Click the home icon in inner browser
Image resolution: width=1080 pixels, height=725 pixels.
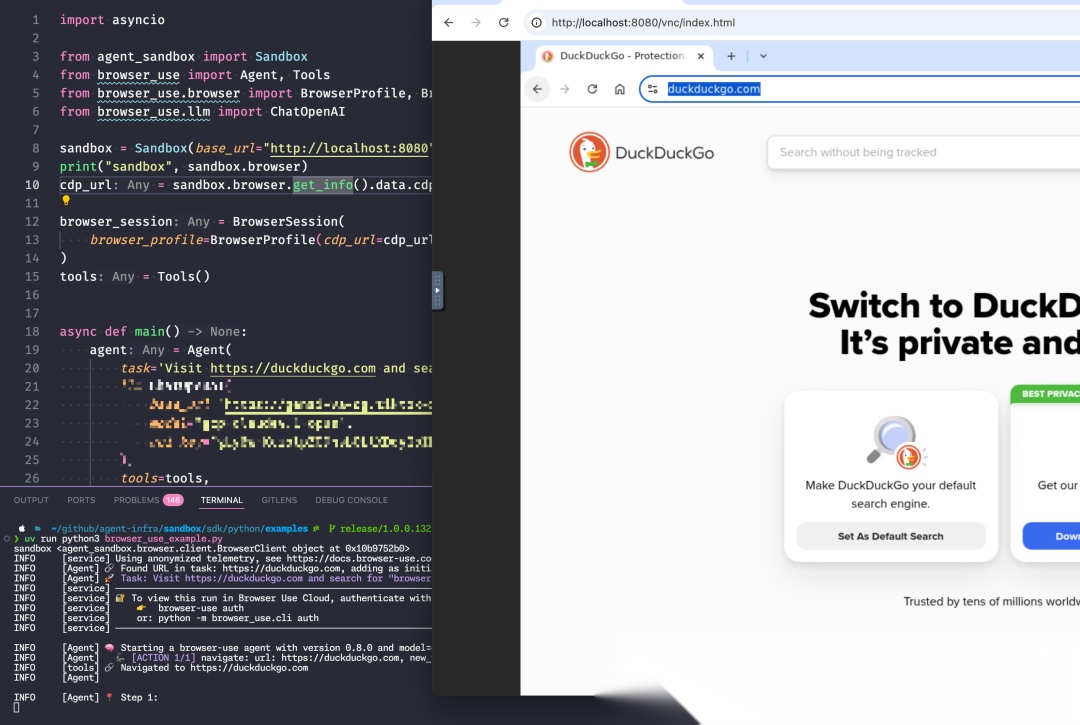(x=620, y=89)
